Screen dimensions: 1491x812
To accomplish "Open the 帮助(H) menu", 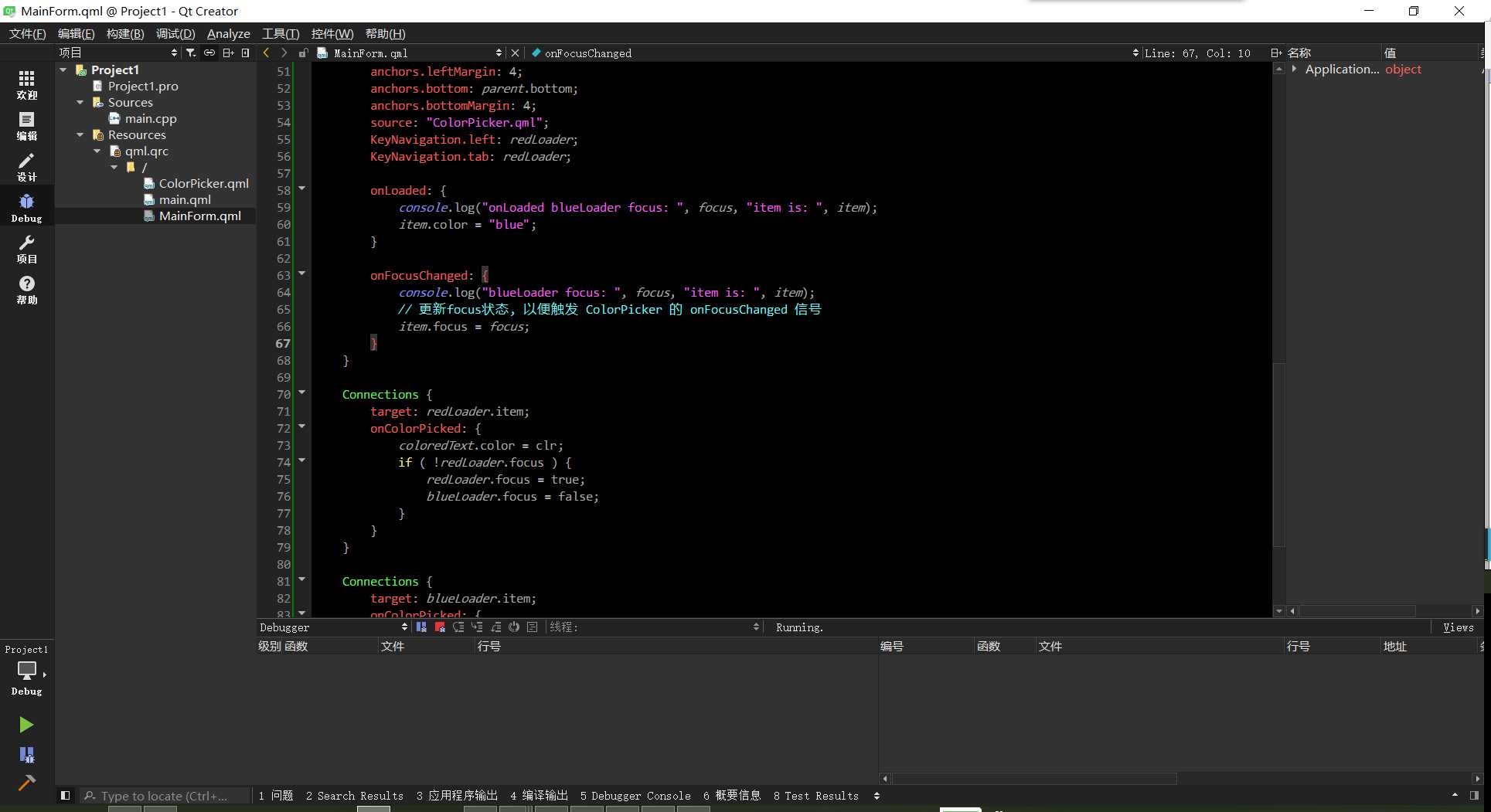I will (x=385, y=33).
